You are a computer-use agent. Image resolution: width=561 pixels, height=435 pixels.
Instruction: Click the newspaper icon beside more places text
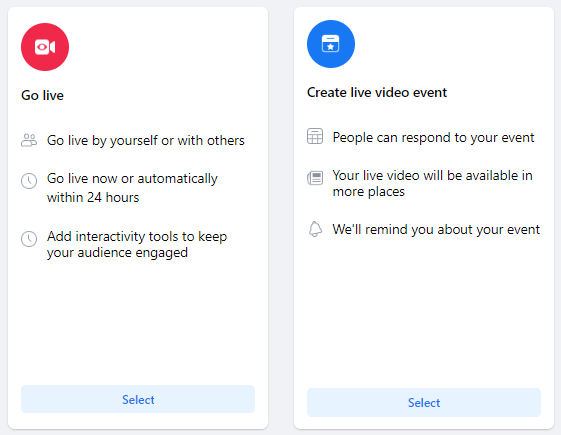point(315,178)
